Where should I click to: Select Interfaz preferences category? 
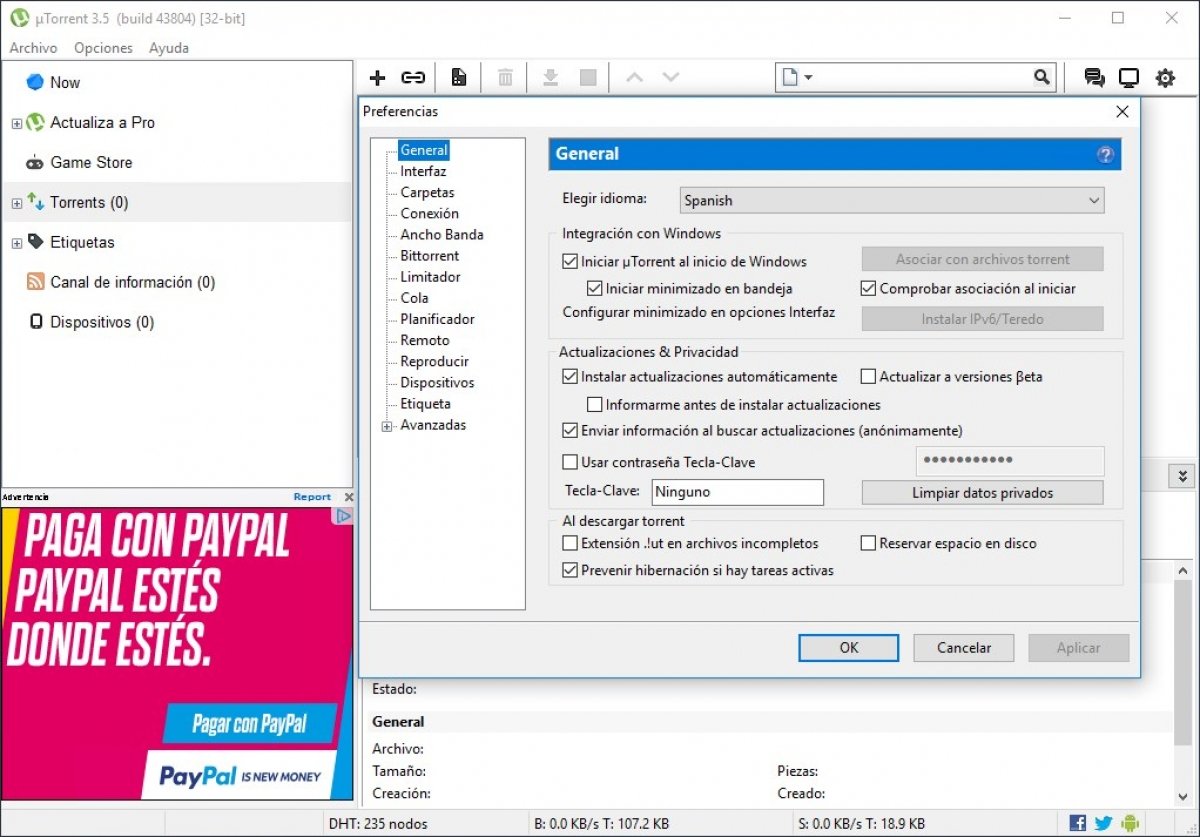pos(423,171)
